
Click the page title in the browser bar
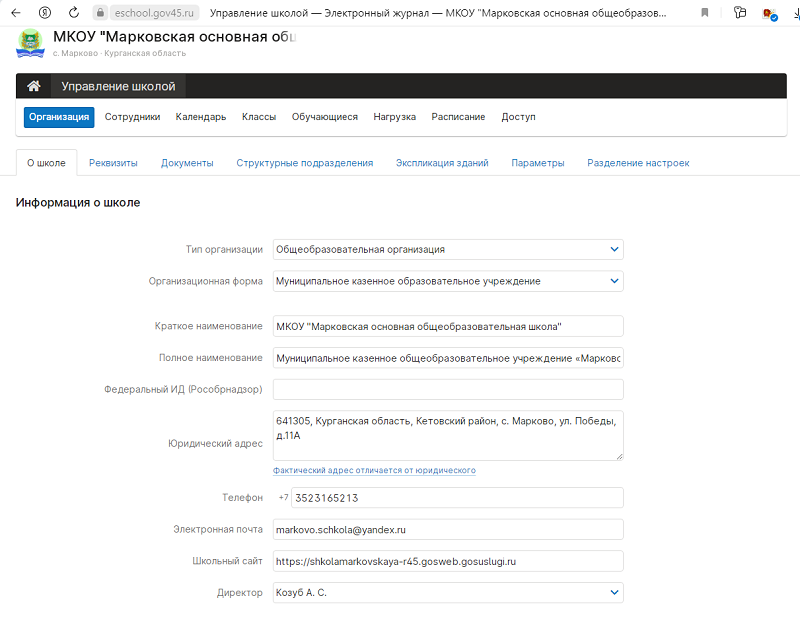pos(438,13)
